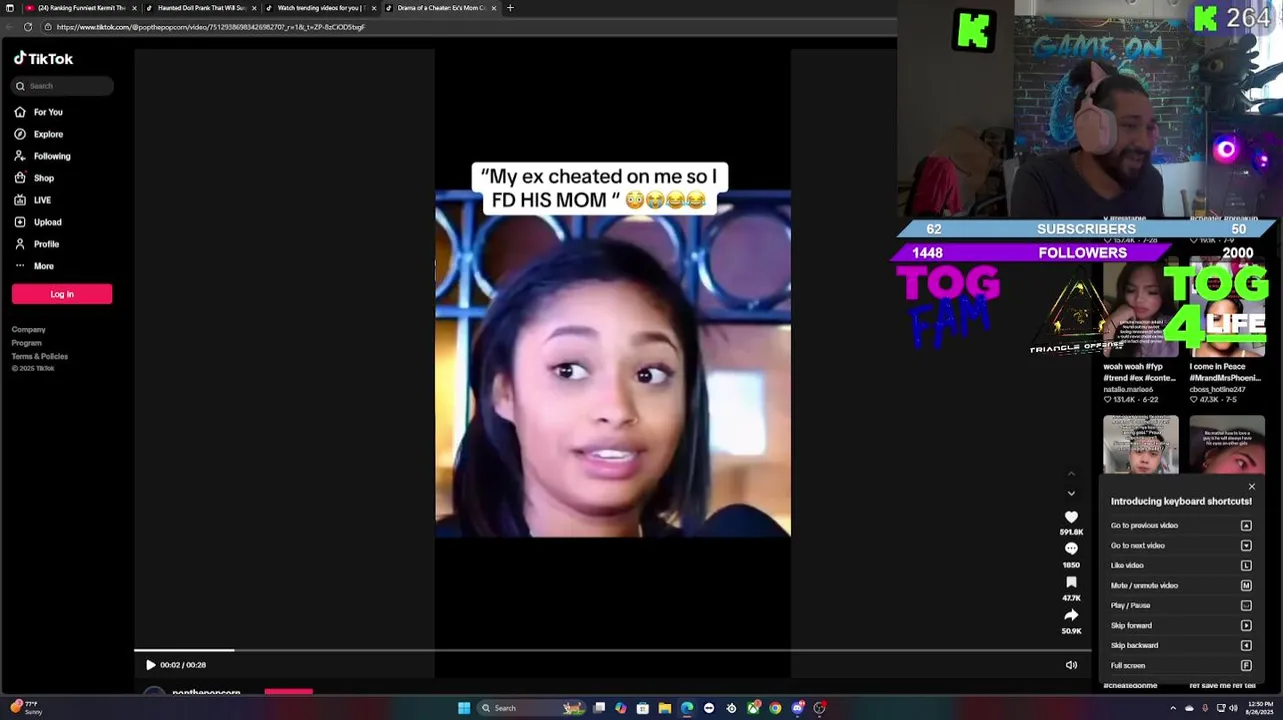
Task: Open the Program footer link
Action: 26,343
